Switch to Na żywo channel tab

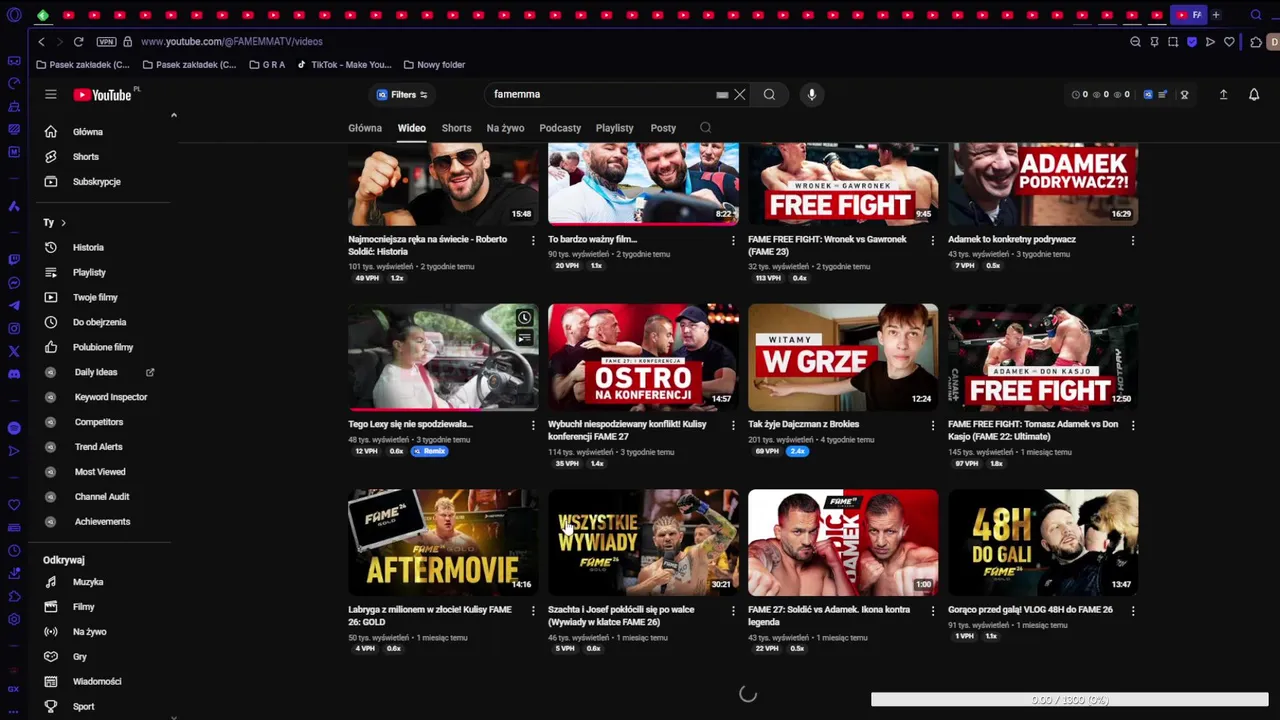pos(505,128)
